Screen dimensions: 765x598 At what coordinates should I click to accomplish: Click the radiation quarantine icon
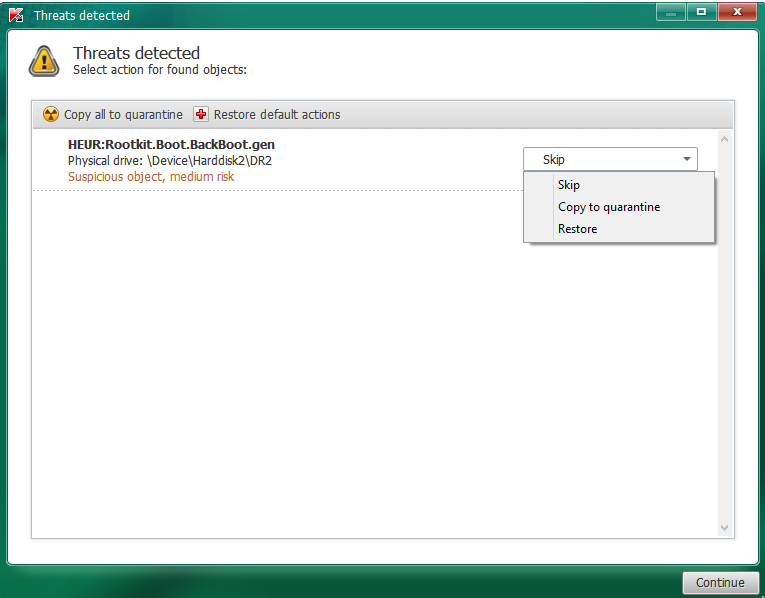tap(51, 114)
